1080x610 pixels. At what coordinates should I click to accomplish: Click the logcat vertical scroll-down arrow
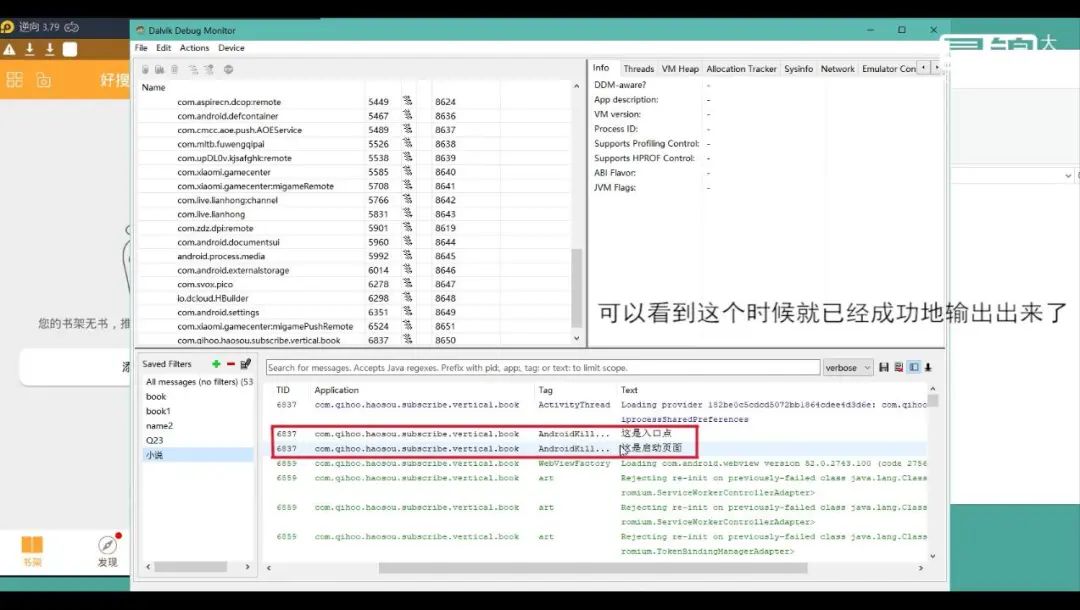(x=933, y=556)
